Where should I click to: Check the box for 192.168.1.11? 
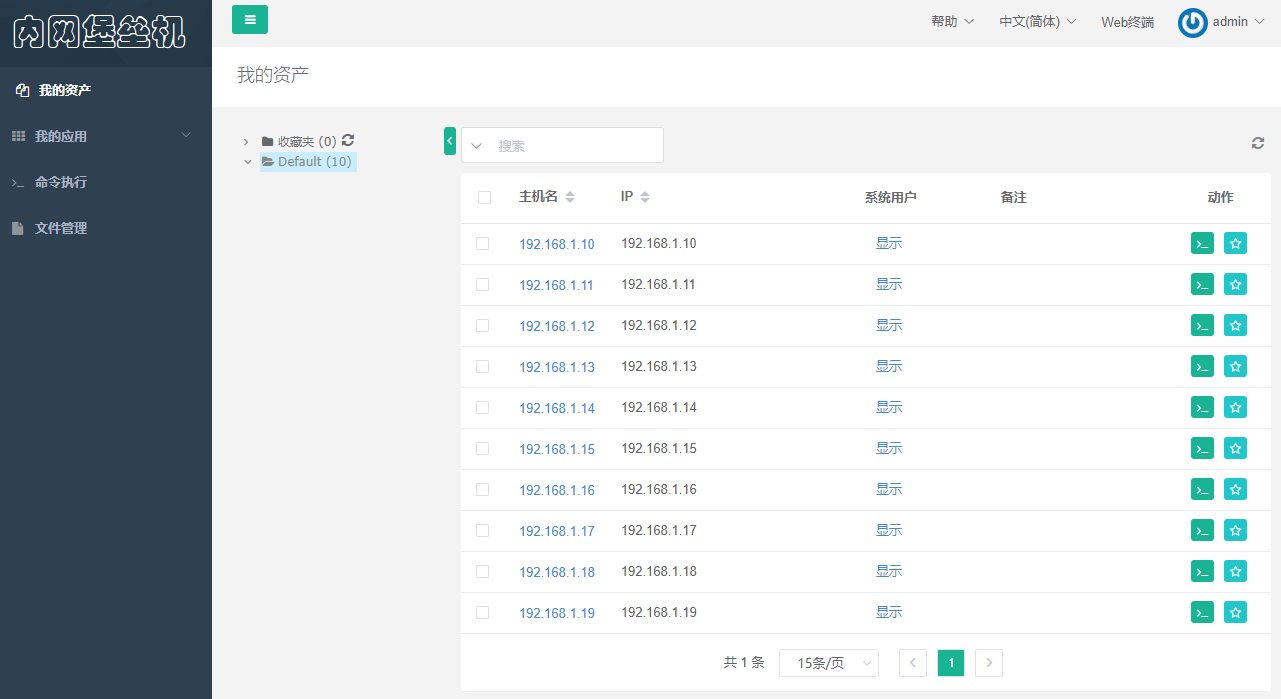pyautogui.click(x=483, y=284)
